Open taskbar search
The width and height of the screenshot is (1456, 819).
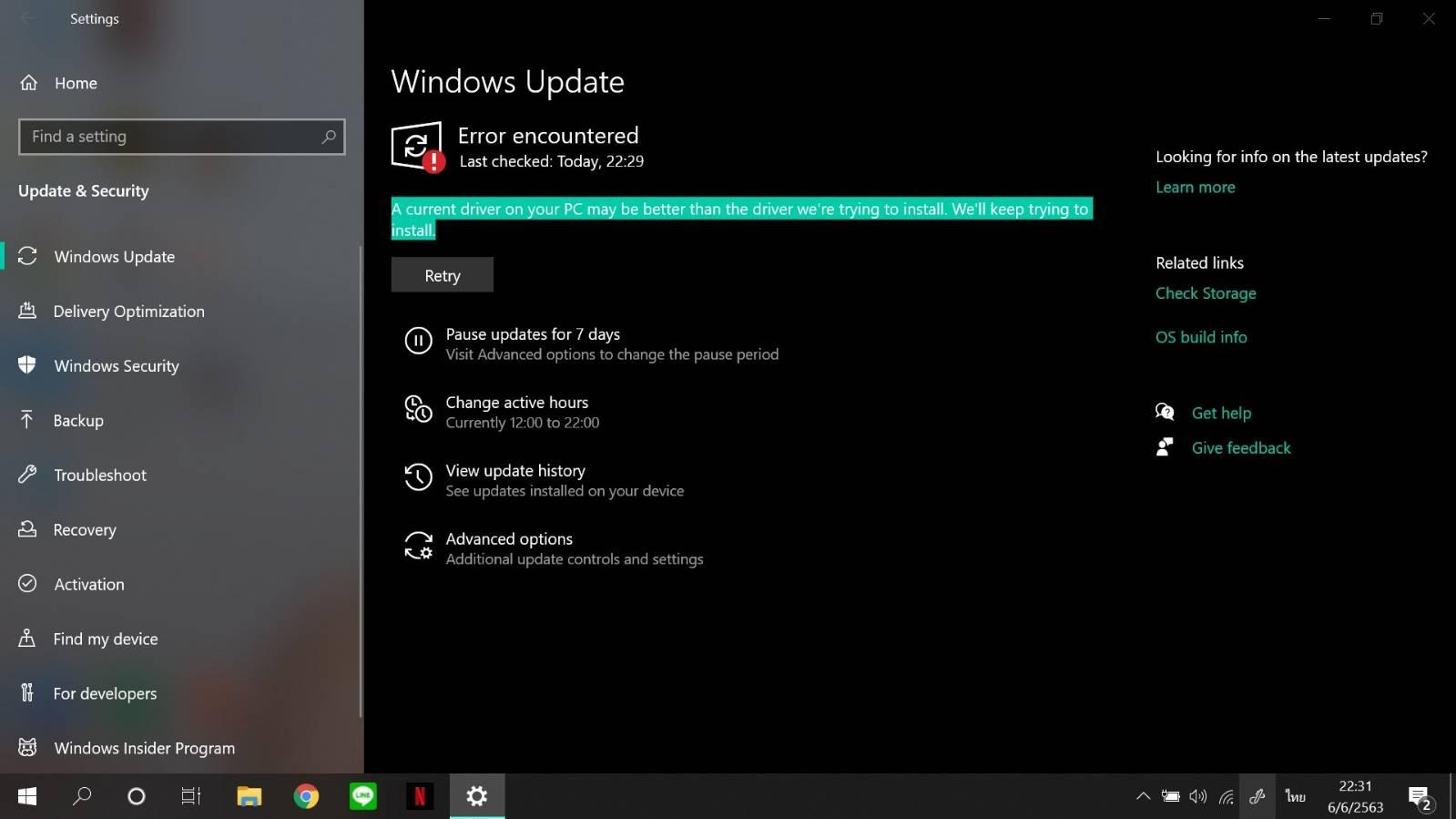coord(82,797)
